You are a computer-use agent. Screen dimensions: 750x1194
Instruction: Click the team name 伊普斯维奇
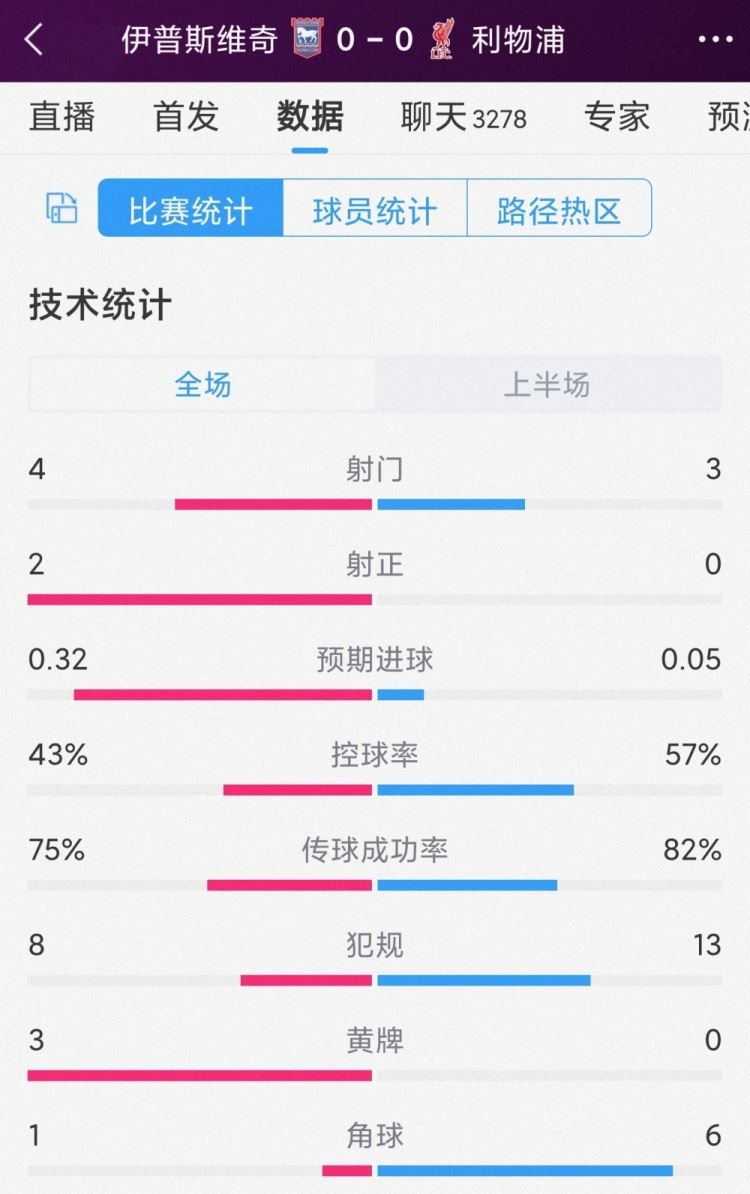[198, 38]
